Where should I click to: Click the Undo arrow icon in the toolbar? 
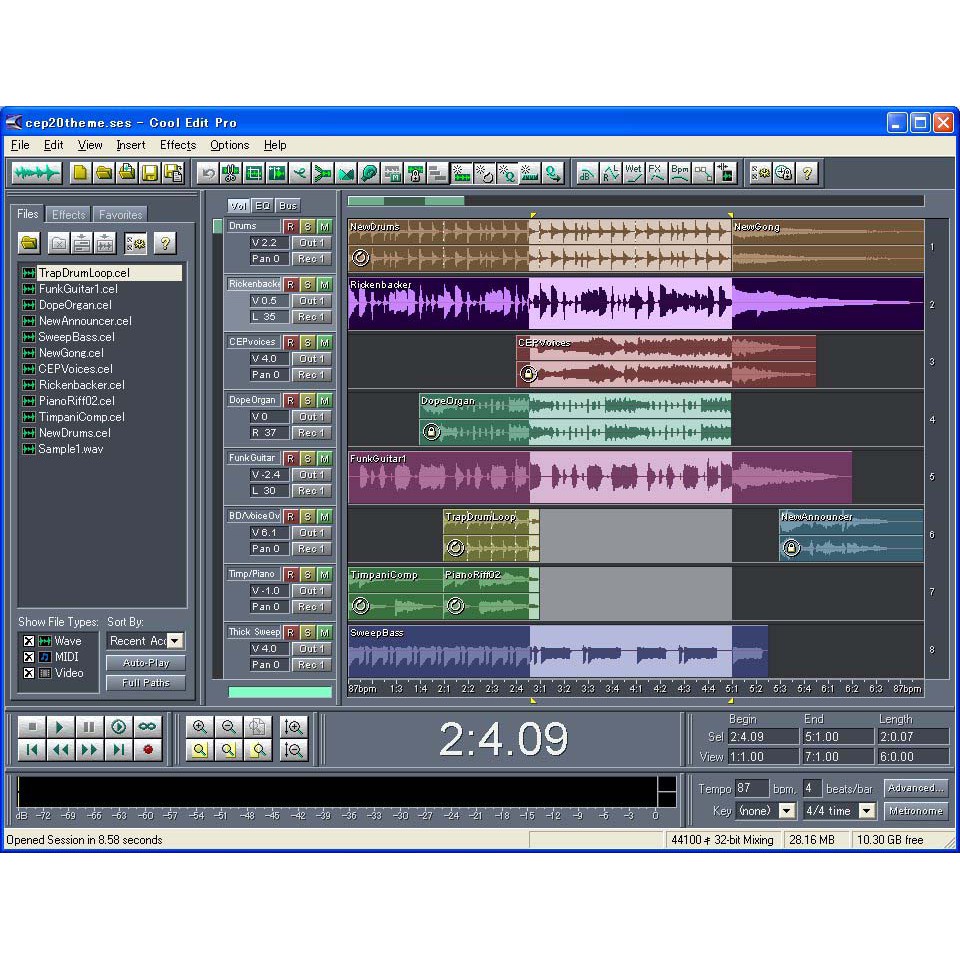(x=208, y=173)
